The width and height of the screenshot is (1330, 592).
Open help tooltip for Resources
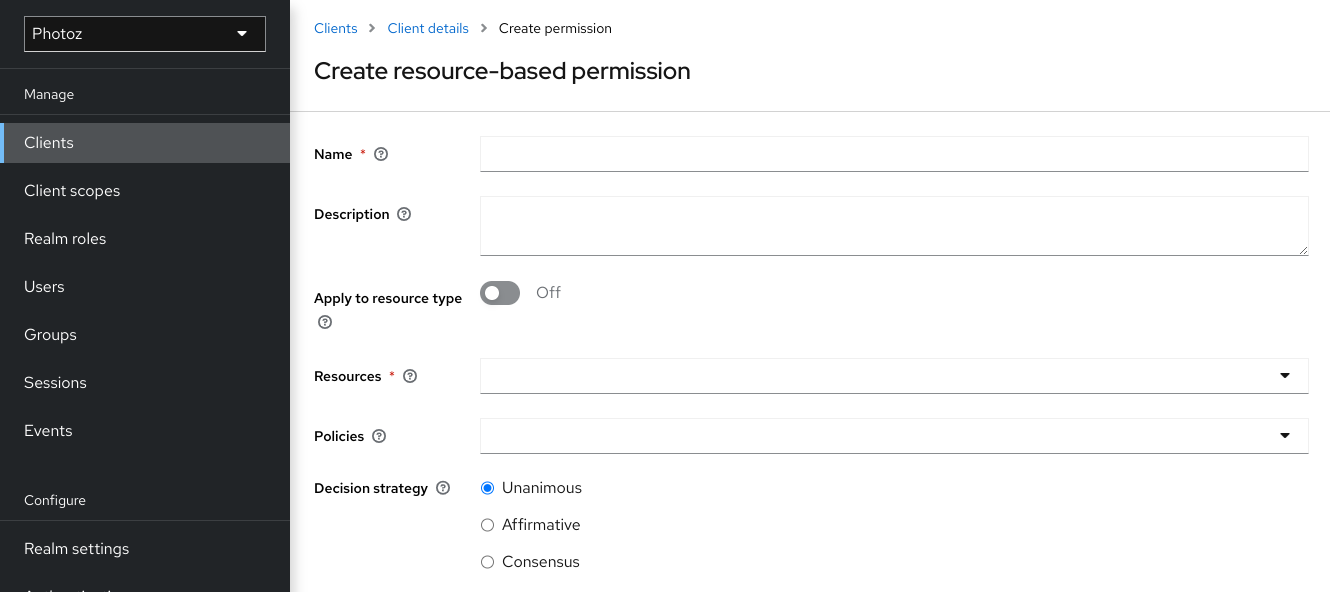click(x=409, y=375)
